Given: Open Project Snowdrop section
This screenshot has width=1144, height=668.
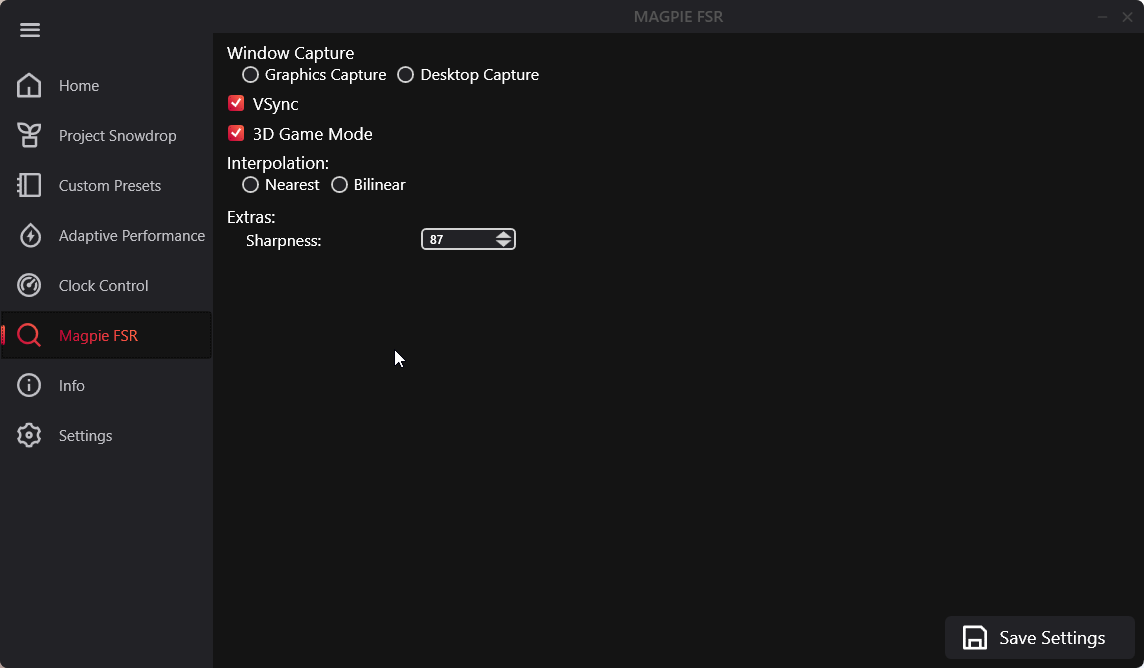Looking at the screenshot, I should click(x=117, y=136).
